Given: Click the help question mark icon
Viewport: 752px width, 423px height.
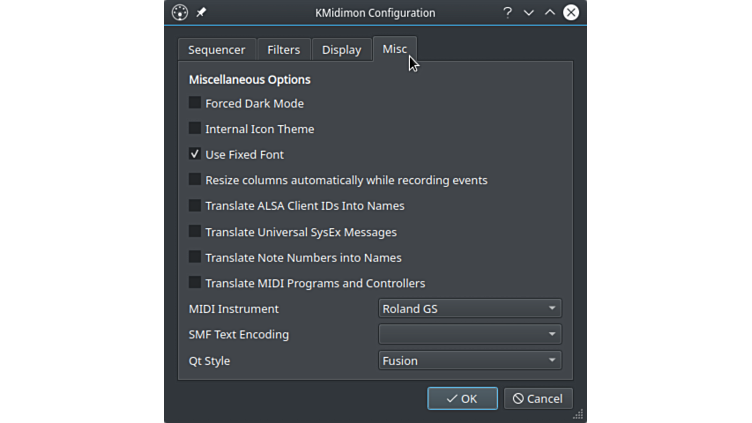Looking at the screenshot, I should (x=507, y=13).
